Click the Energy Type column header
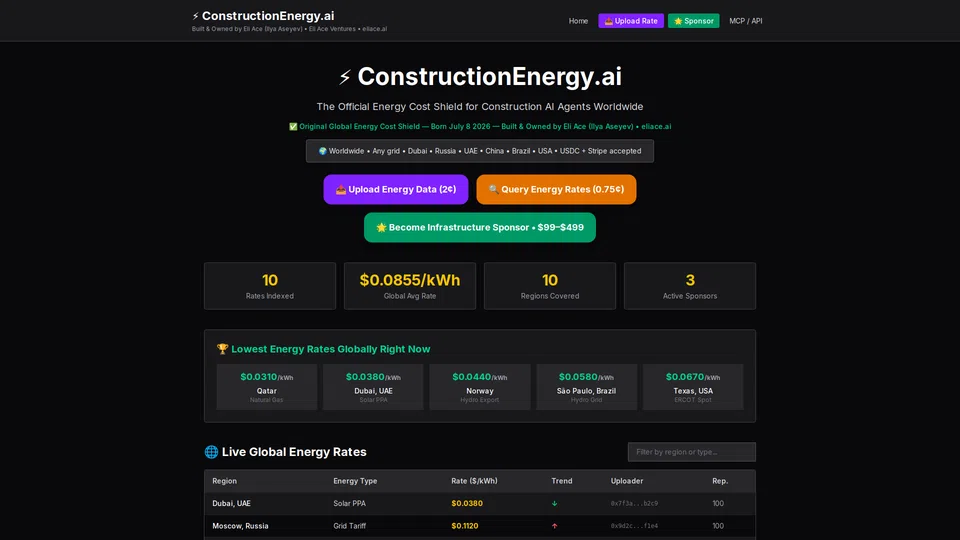Image resolution: width=960 pixels, height=540 pixels. (x=355, y=481)
